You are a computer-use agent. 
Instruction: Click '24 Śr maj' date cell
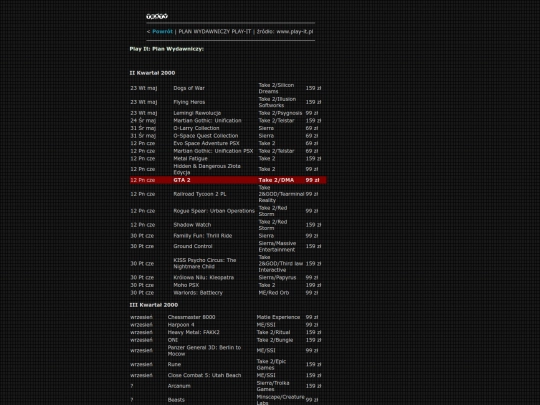(143, 121)
